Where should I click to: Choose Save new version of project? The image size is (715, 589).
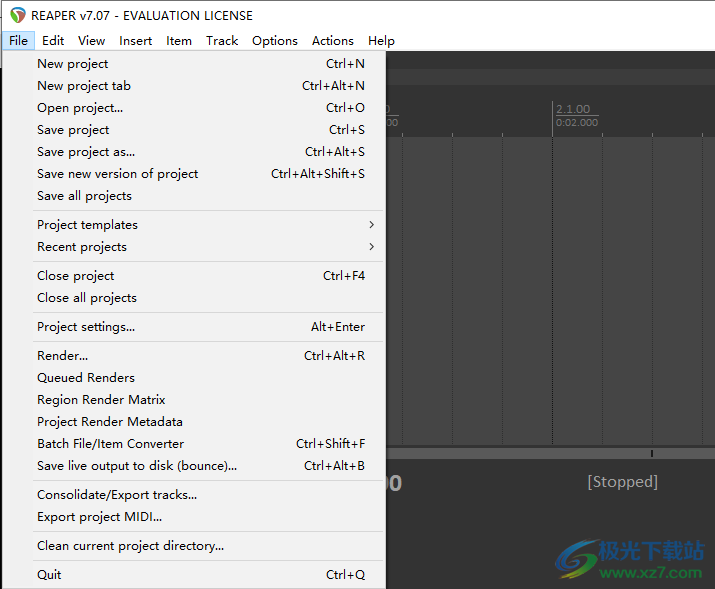[117, 174]
